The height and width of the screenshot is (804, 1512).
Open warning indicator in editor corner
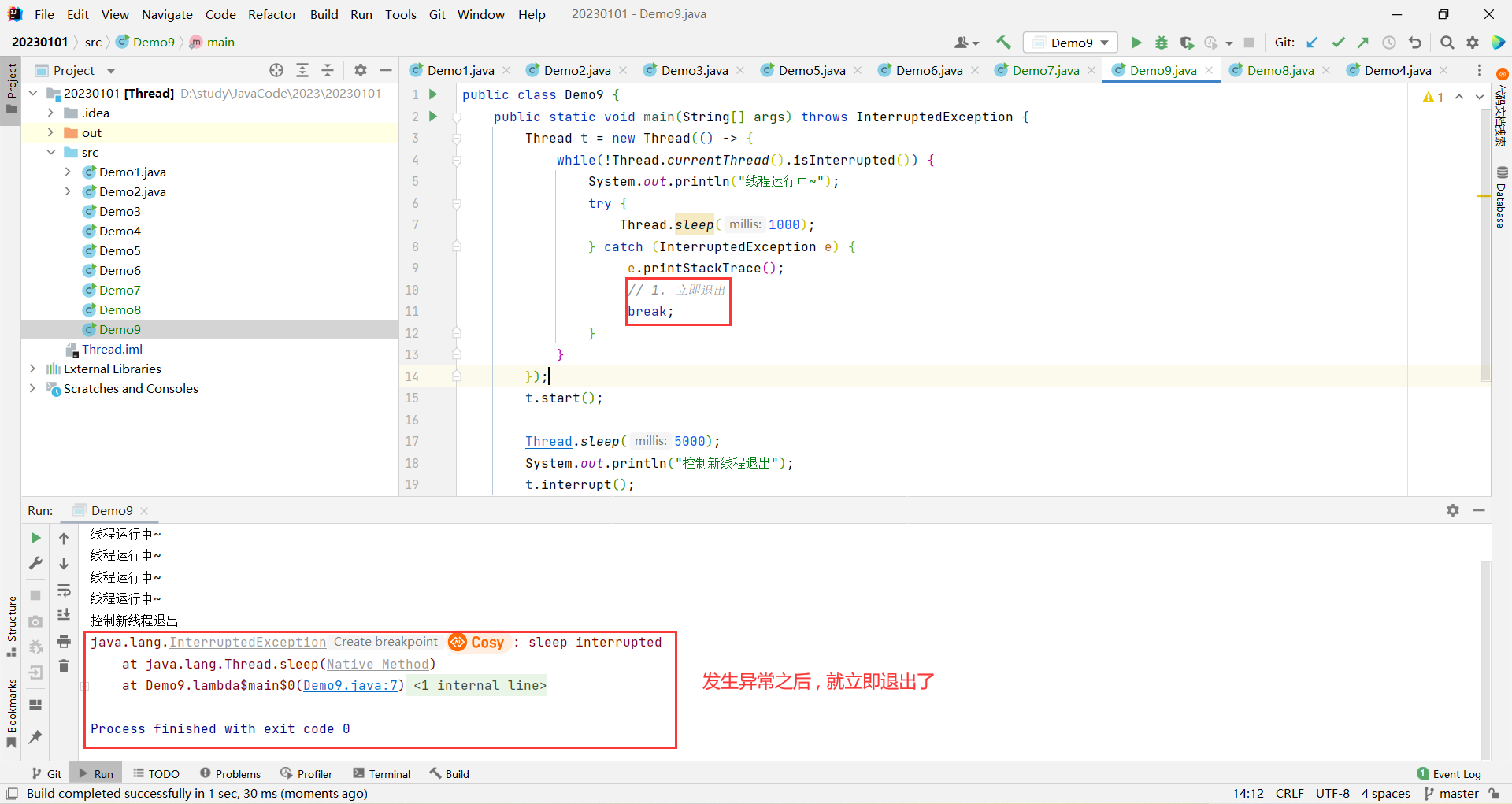click(x=1433, y=97)
